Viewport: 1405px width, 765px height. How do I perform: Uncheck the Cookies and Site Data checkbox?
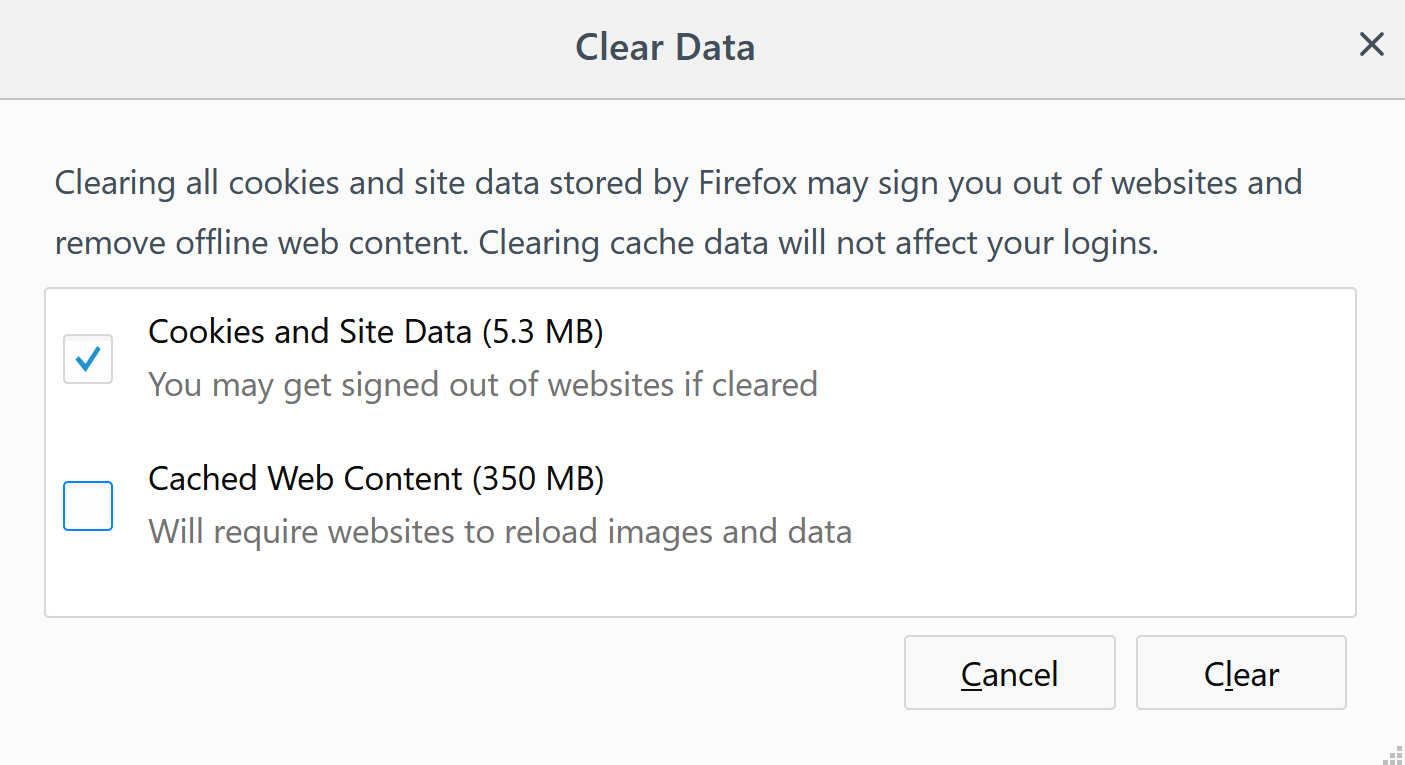tap(88, 359)
